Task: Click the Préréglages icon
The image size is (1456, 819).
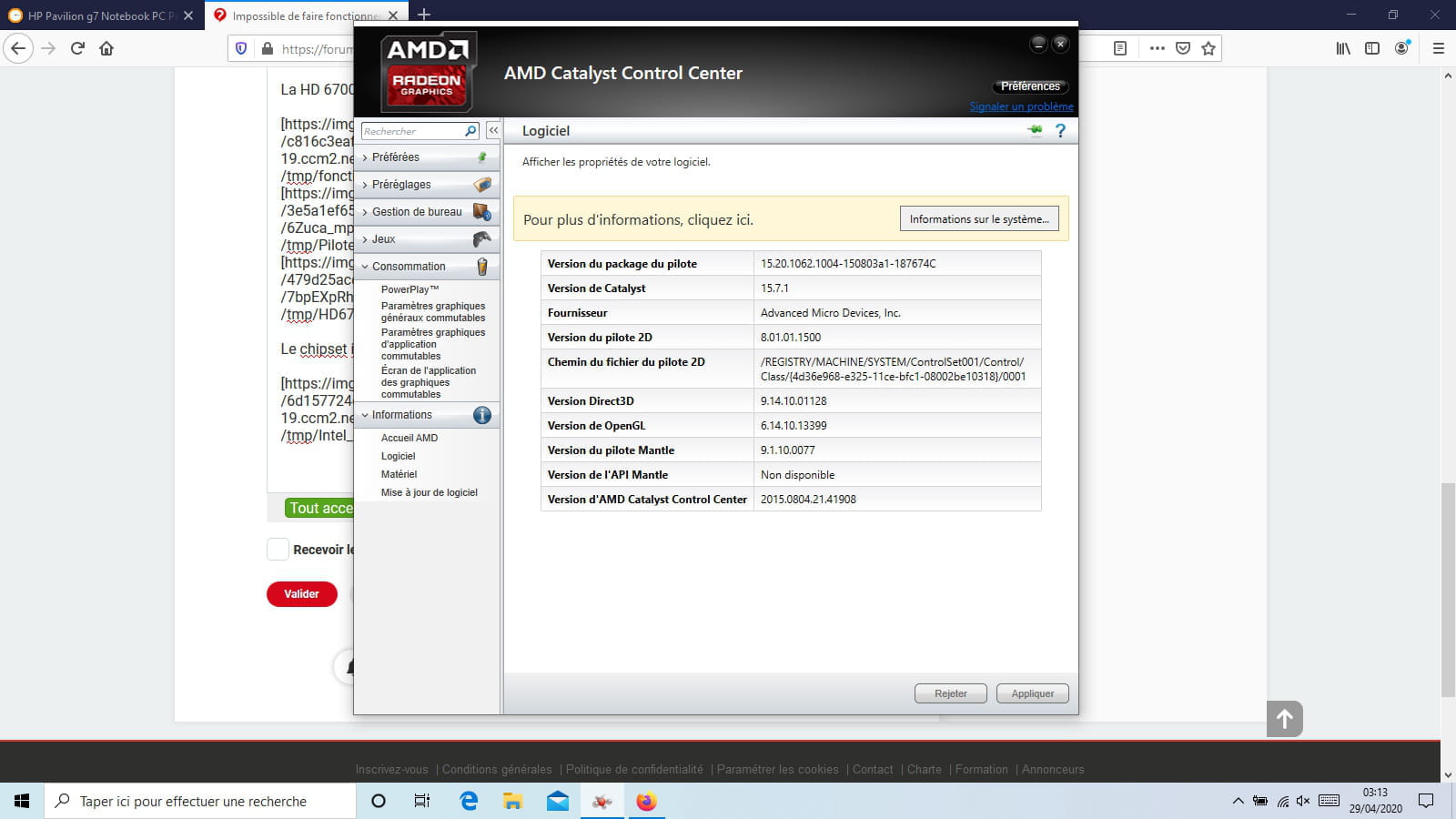Action: pos(482,185)
